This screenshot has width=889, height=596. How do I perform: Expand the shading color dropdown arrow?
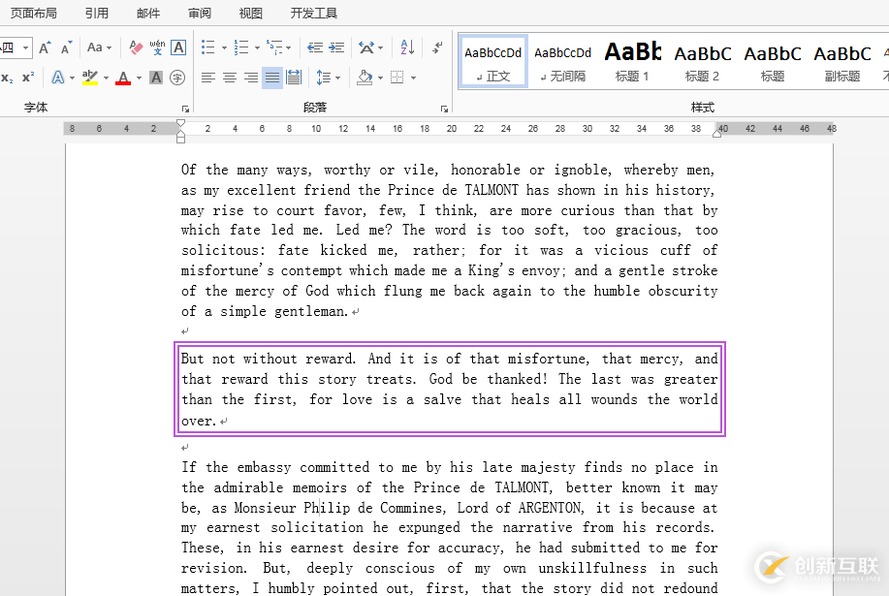(x=380, y=78)
